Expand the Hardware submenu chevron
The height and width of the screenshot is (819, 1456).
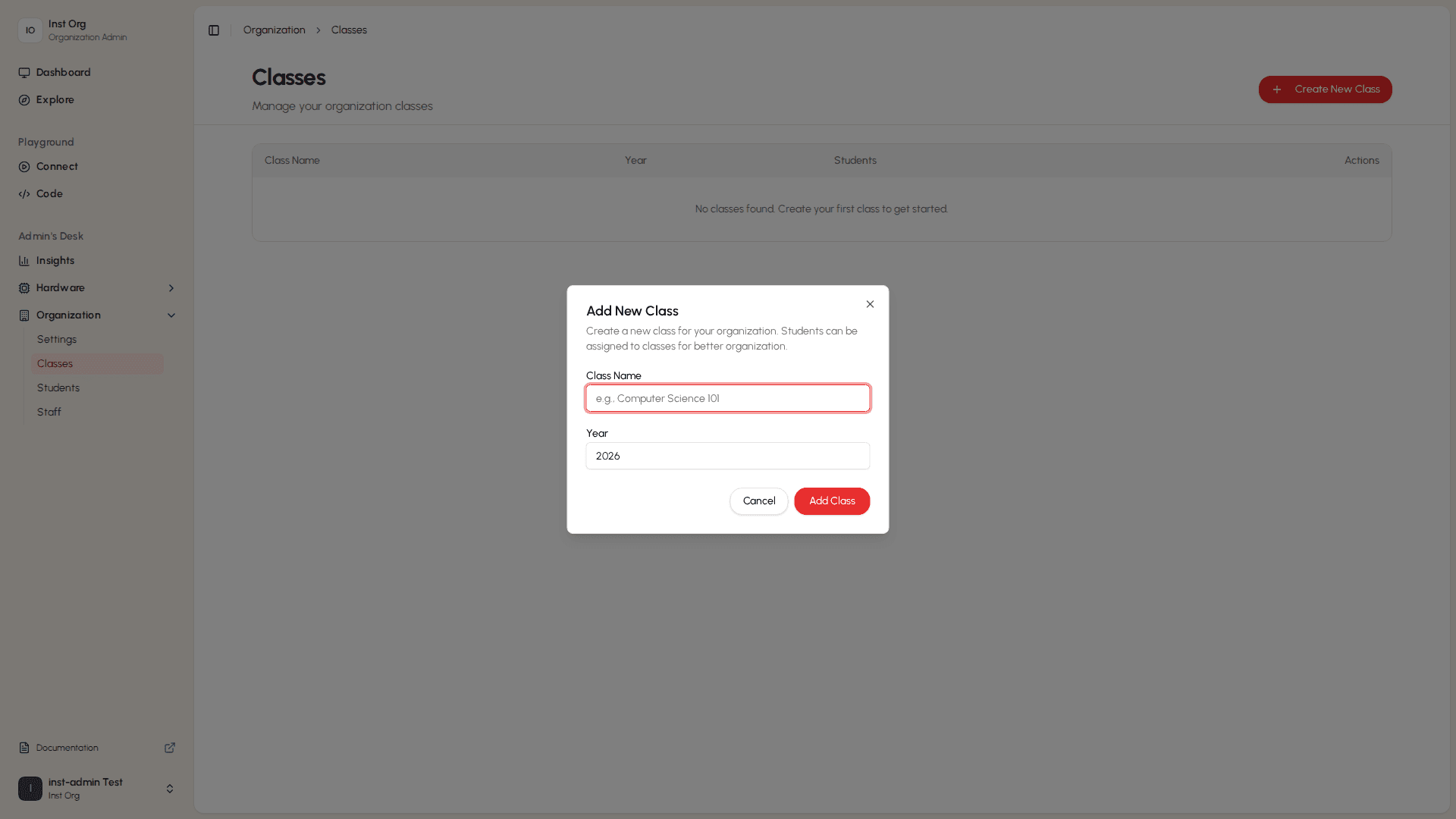[171, 288]
